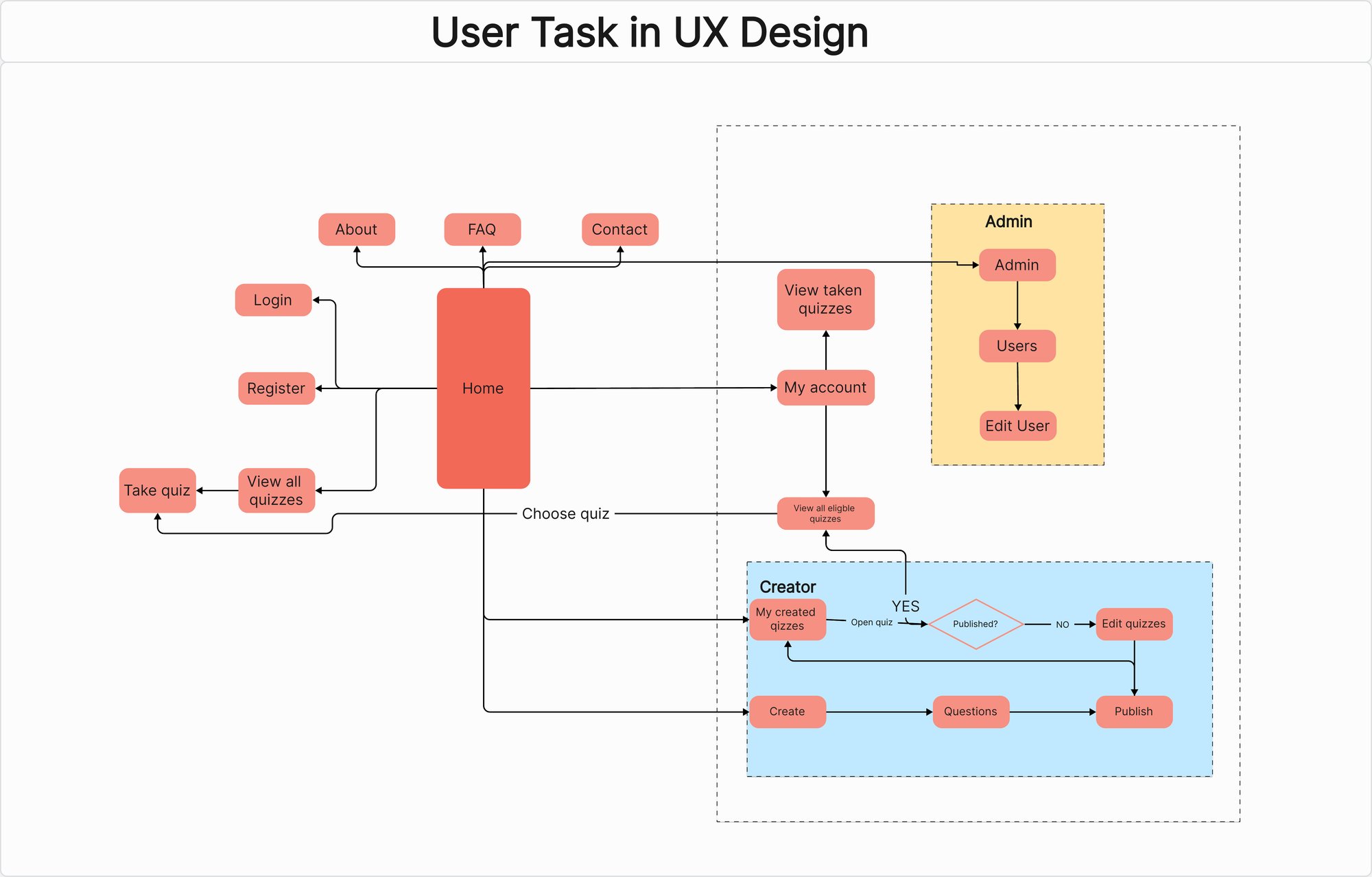
Task: Select the View taken quizzes node
Action: [825, 299]
